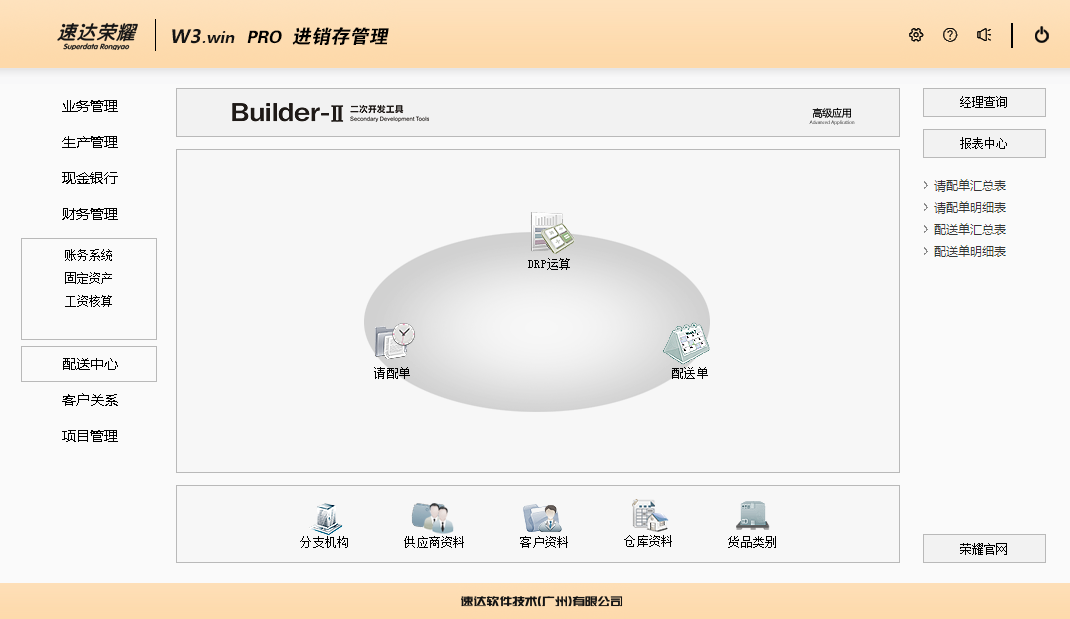This screenshot has height=619, width=1070.
Task: Toggle the speaker sound icon
Action: click(x=984, y=35)
